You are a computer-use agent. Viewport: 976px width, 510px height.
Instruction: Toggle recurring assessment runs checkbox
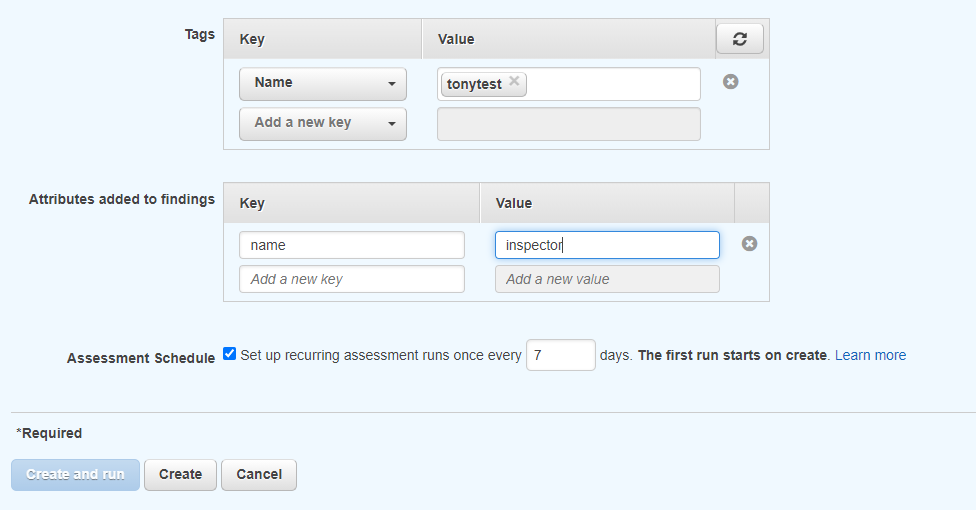[230, 354]
